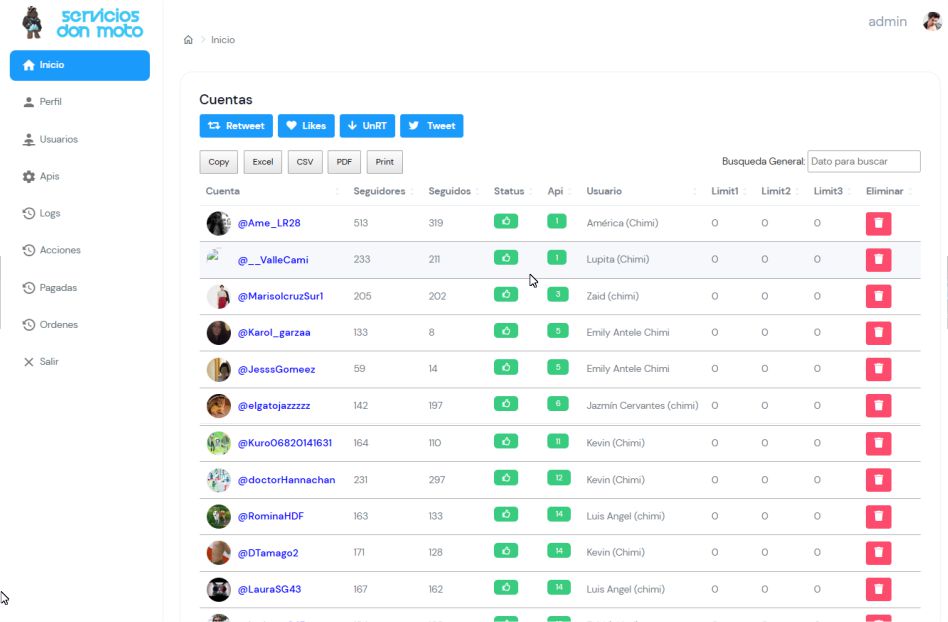Toggle status badge for @doctorHannachan

click(506, 478)
